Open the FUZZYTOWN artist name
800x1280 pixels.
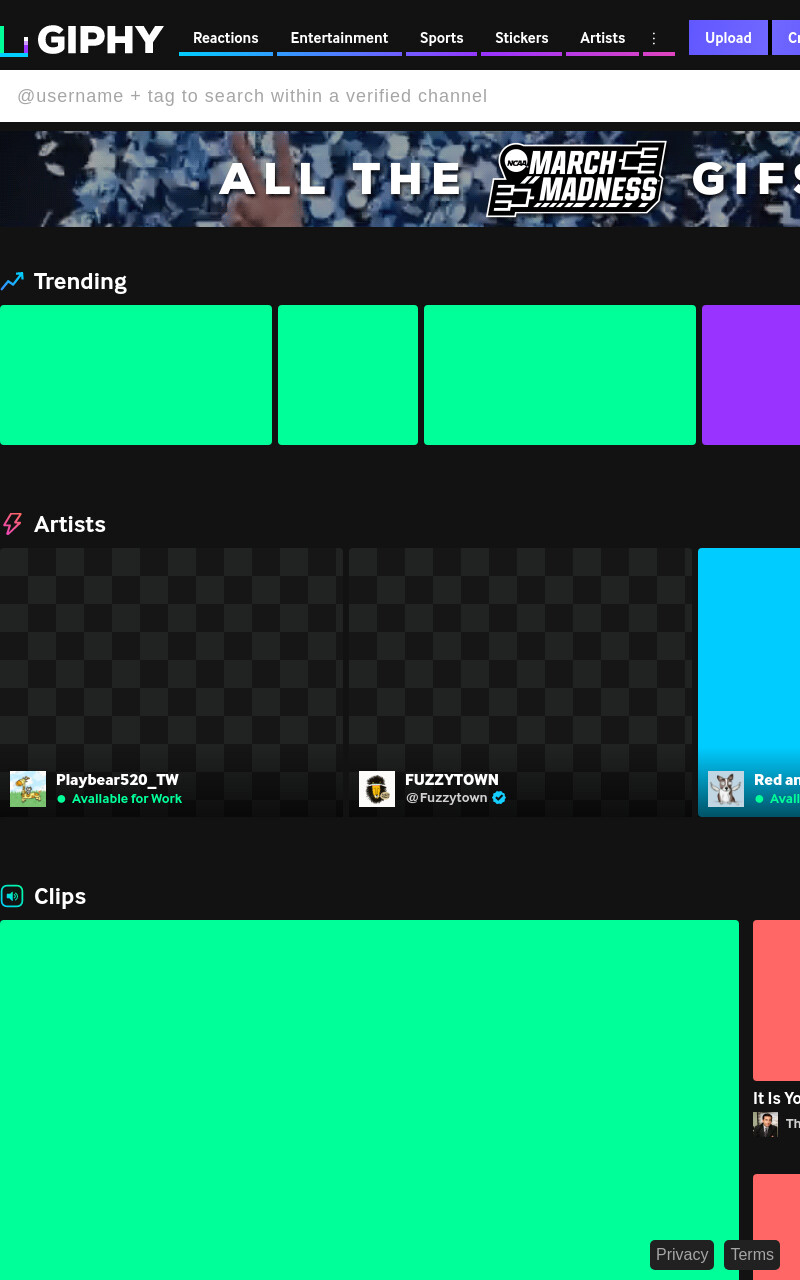452,780
